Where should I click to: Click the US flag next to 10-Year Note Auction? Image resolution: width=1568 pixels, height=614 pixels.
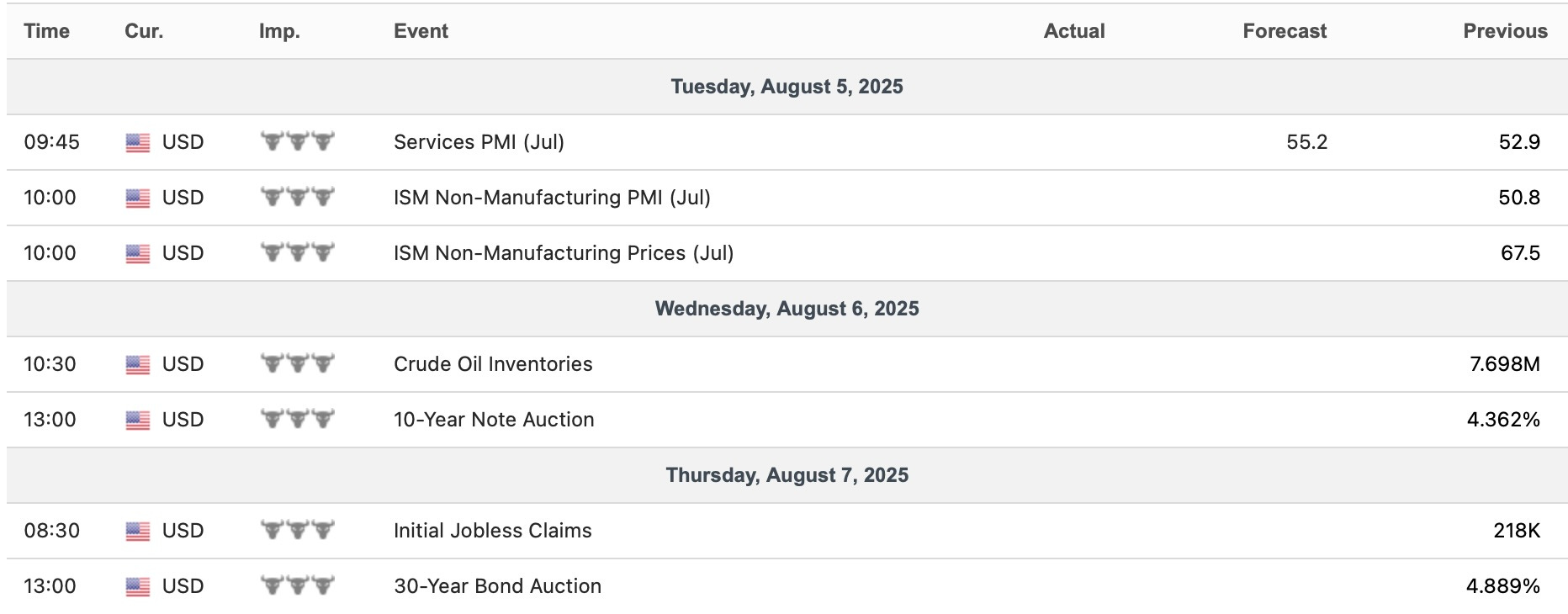[138, 421]
